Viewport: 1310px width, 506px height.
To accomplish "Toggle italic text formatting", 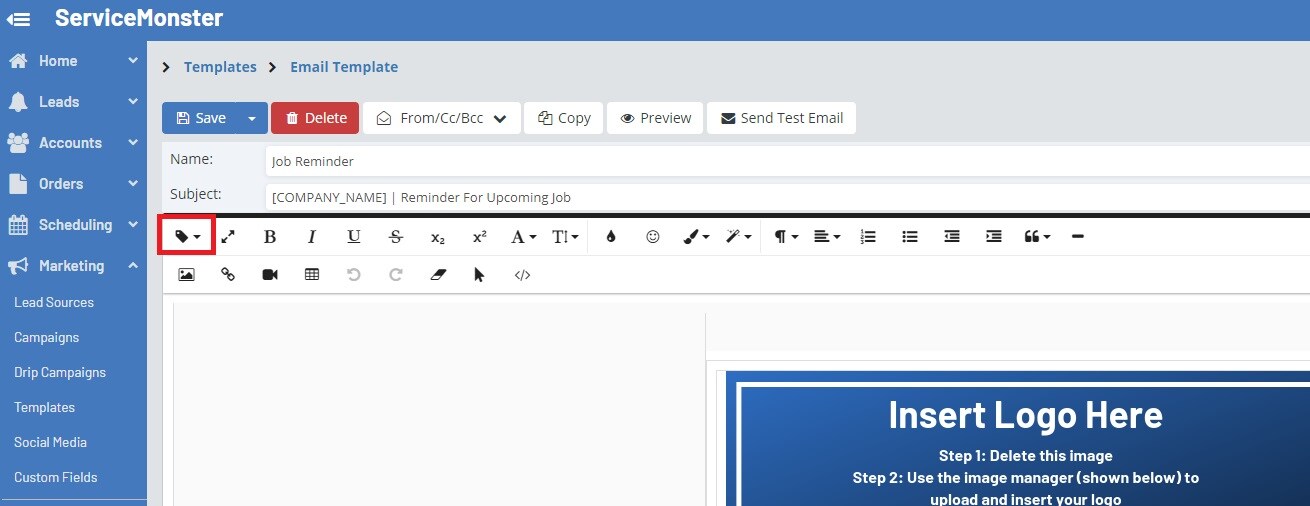I will [312, 237].
